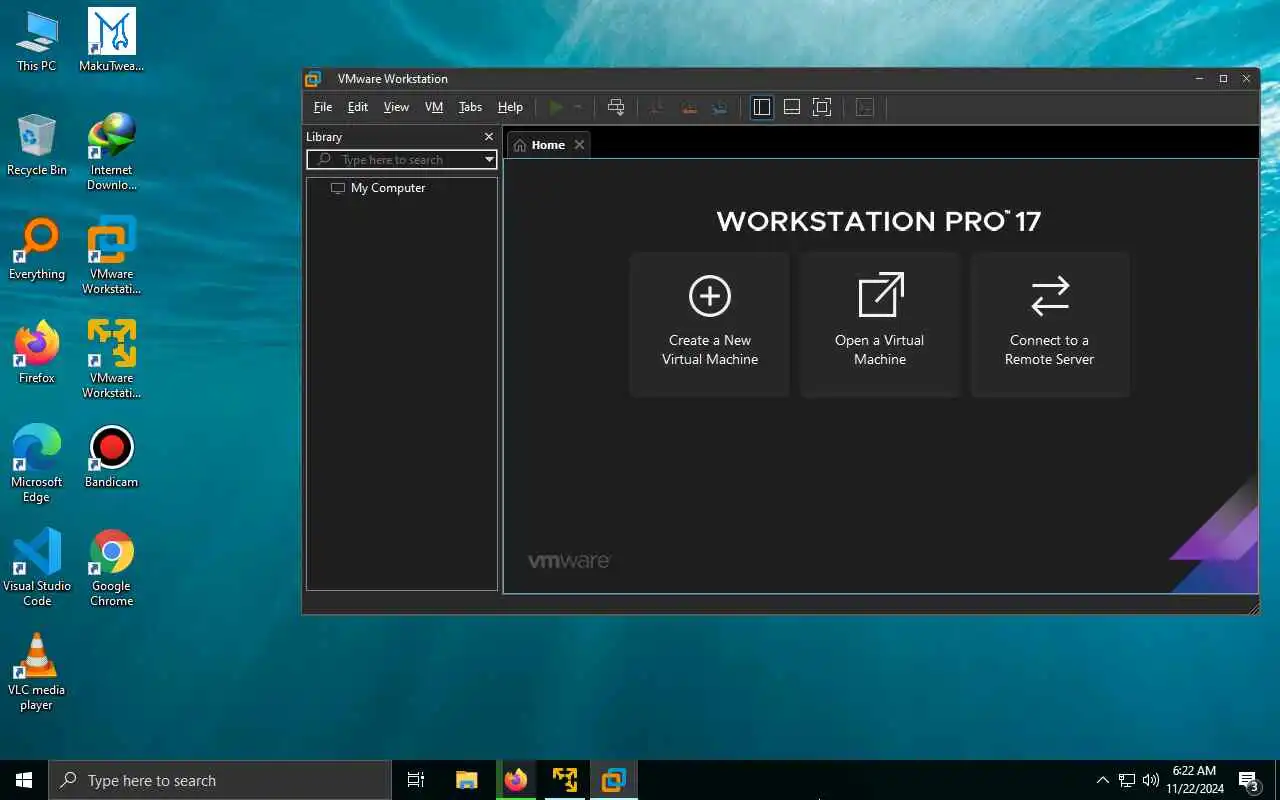This screenshot has height=800, width=1280.
Task: Open Task View on the taskbar
Action: (x=416, y=780)
